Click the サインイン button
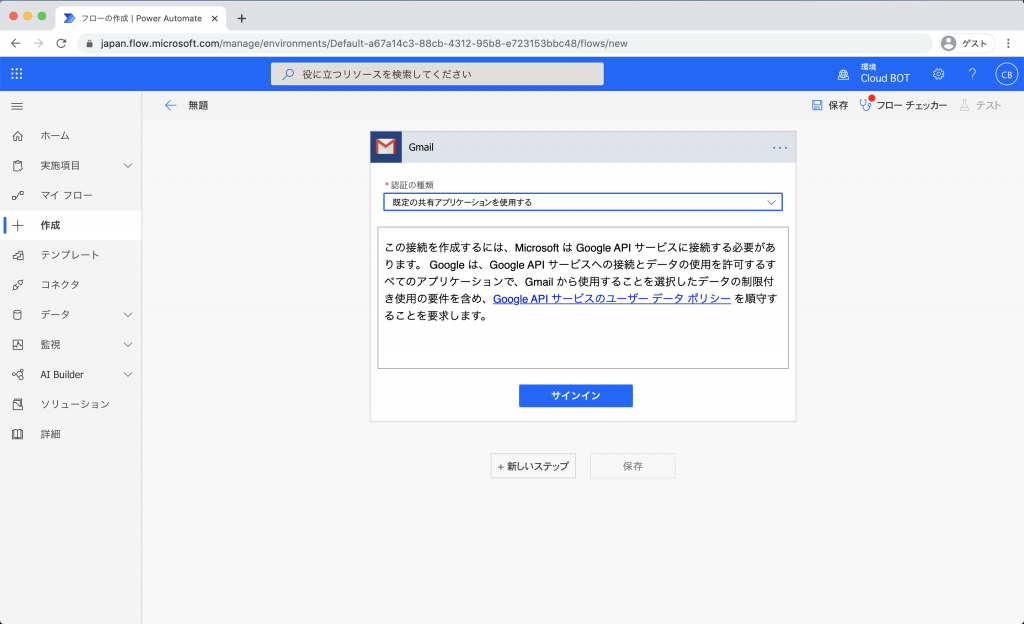The image size is (1024, 624). pyautogui.click(x=575, y=396)
